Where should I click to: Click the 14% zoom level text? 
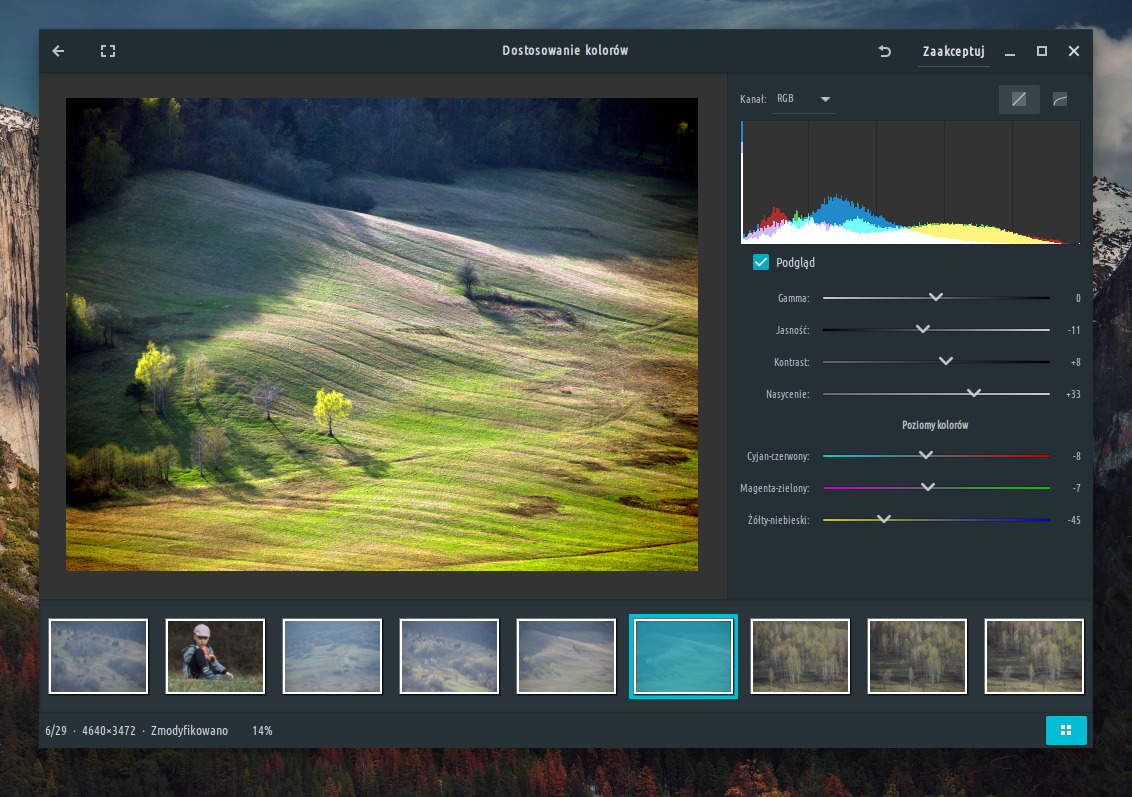[262, 731]
